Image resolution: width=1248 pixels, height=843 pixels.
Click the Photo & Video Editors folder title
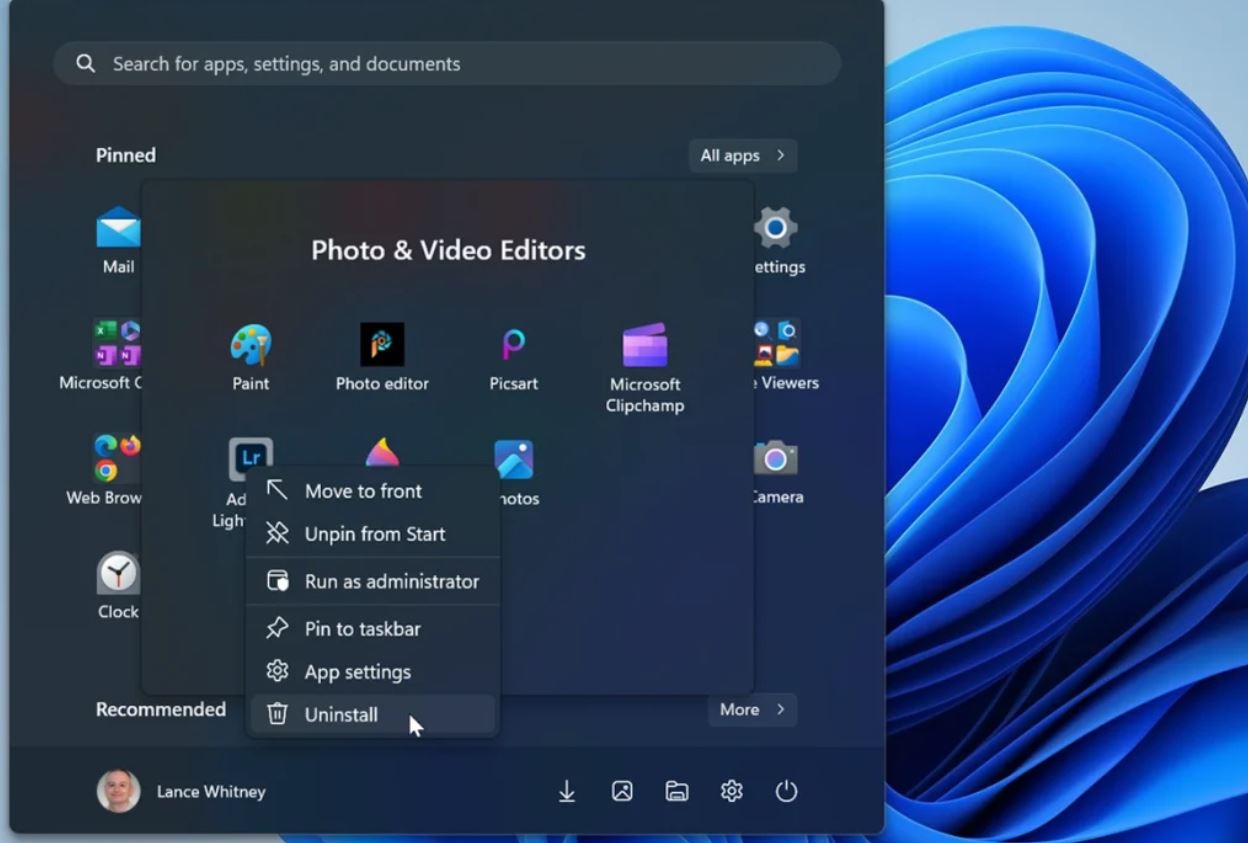[x=448, y=250]
